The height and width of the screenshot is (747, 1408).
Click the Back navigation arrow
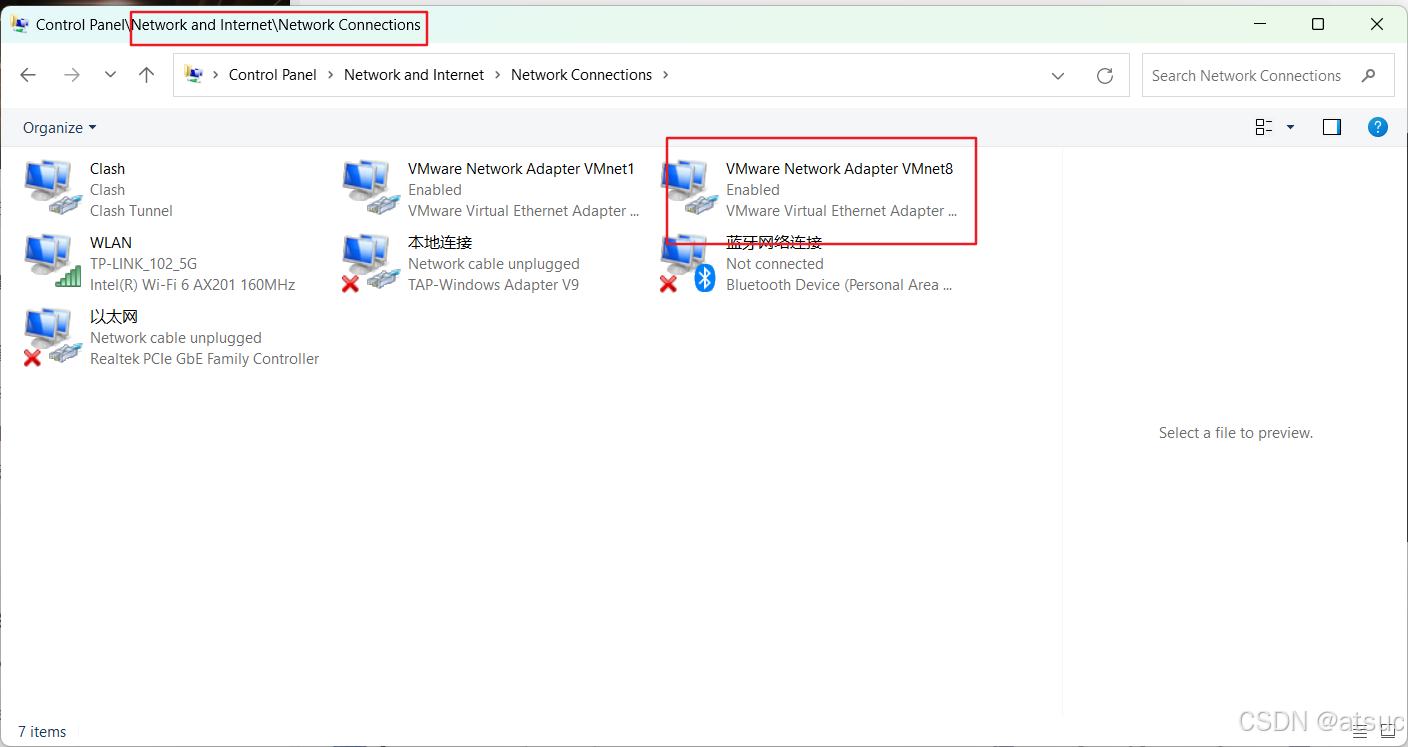coord(27,75)
